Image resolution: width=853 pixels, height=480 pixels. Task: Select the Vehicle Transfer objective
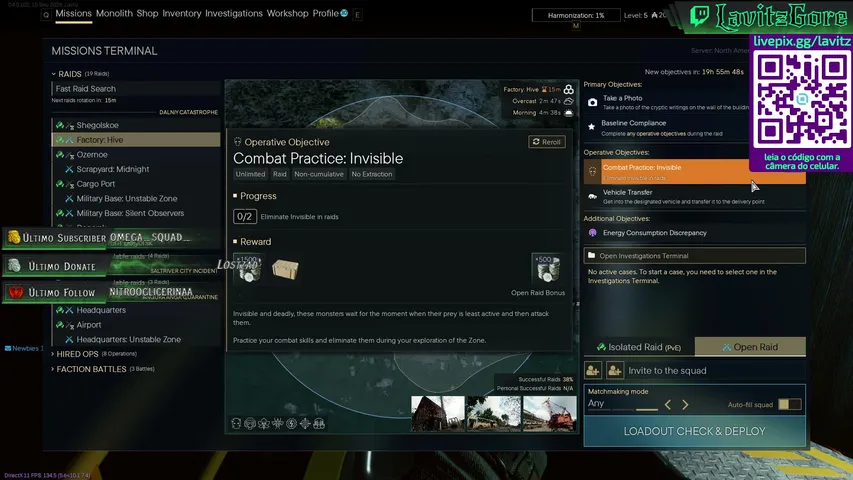tap(695, 196)
